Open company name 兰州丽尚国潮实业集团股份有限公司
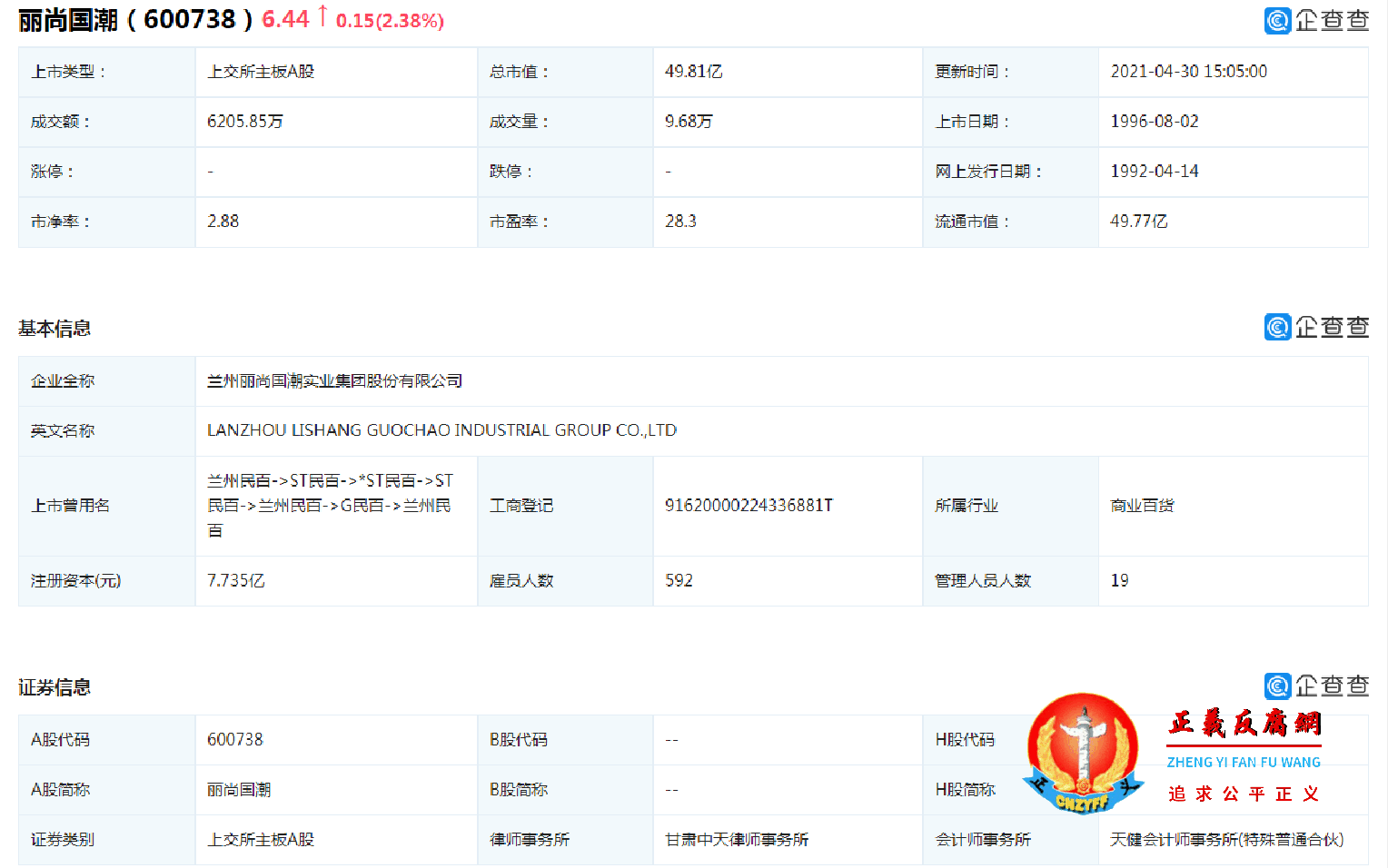The width and height of the screenshot is (1388, 868). pos(333,381)
